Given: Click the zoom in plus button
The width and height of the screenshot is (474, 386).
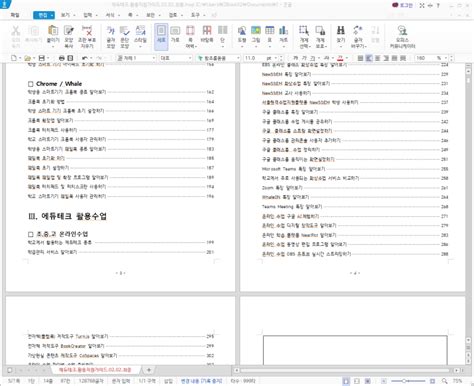Looking at the screenshot, I should click(432, 381).
